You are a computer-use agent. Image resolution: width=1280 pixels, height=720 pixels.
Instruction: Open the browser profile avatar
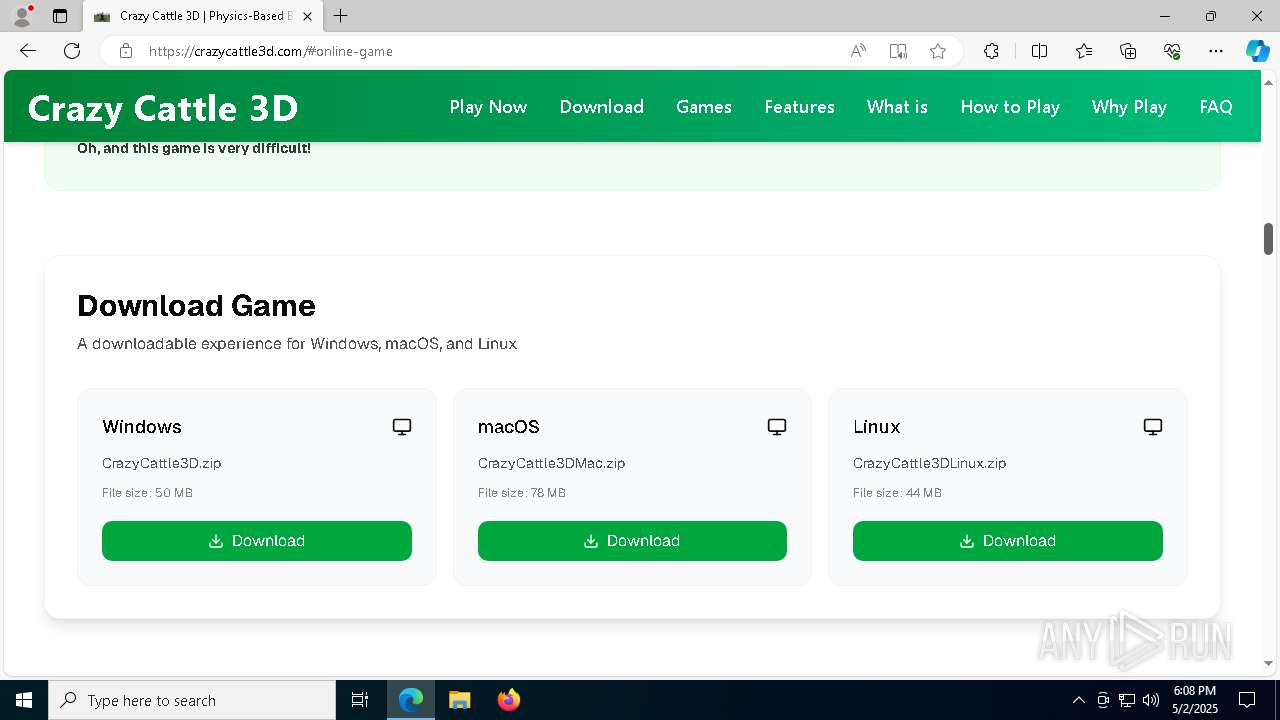[22, 16]
